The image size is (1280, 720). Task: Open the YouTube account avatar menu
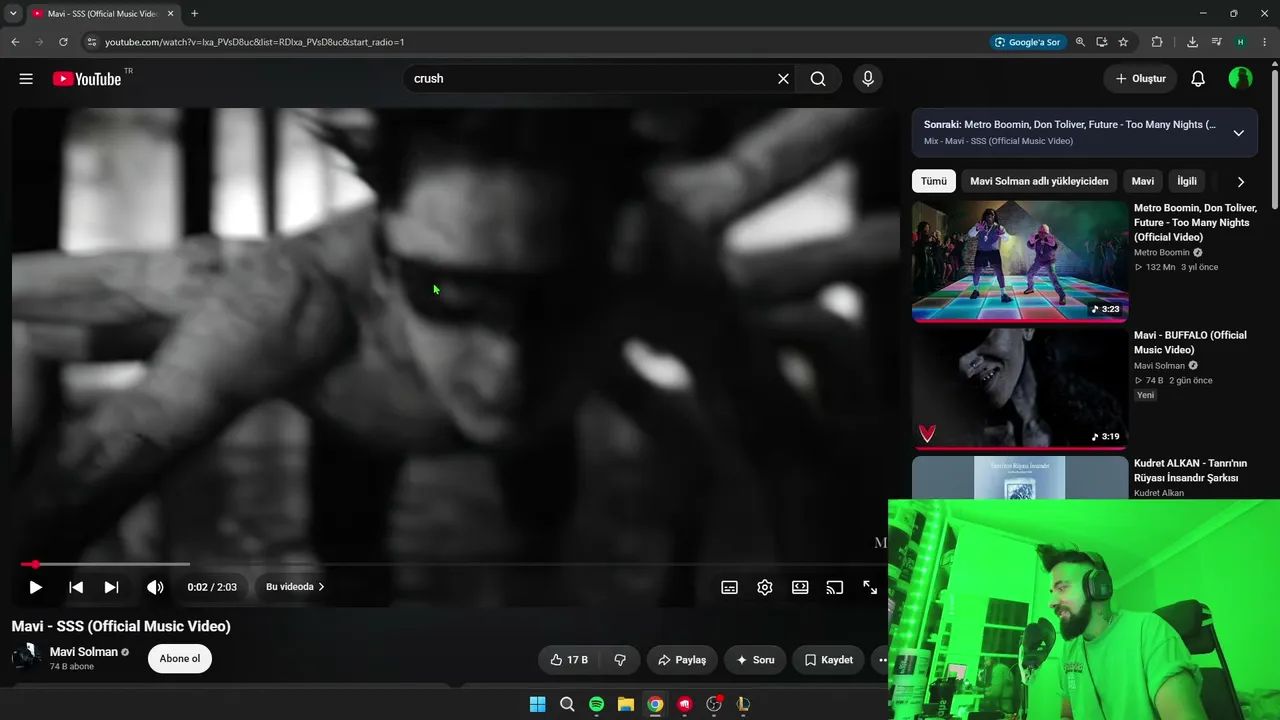[1240, 79]
